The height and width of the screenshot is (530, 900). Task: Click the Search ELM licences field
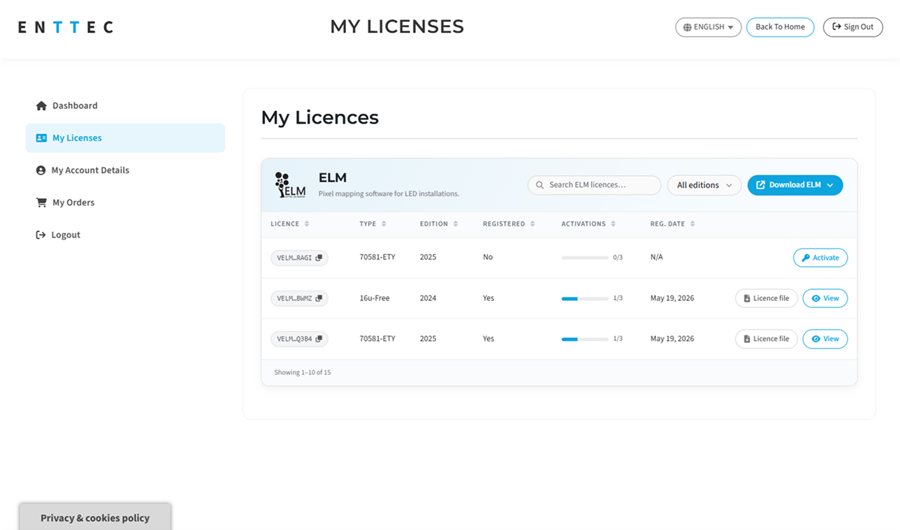pyautogui.click(x=594, y=185)
